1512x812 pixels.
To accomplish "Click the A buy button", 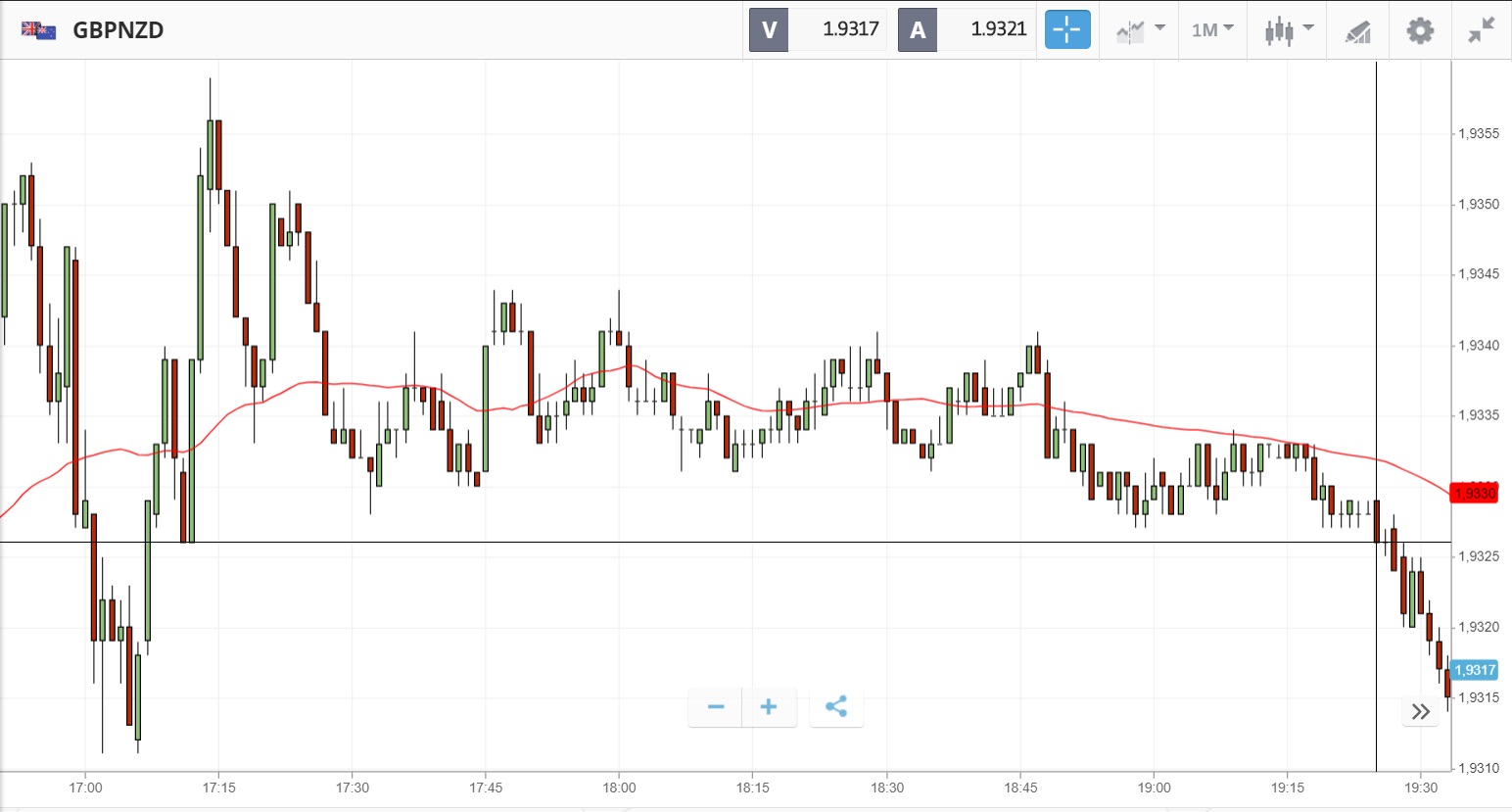I will coord(918,29).
